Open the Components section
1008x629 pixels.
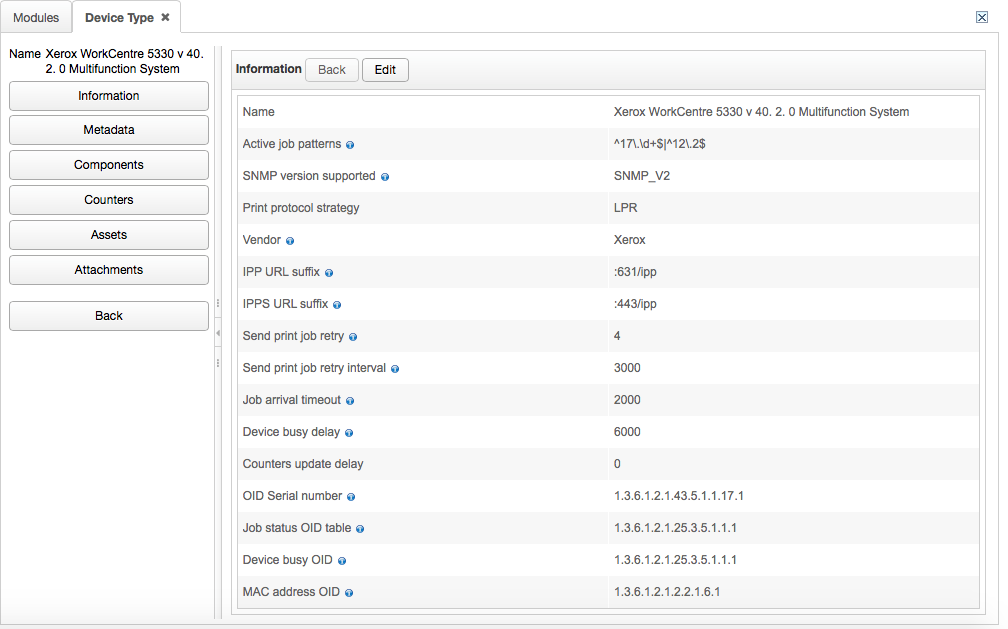click(109, 165)
